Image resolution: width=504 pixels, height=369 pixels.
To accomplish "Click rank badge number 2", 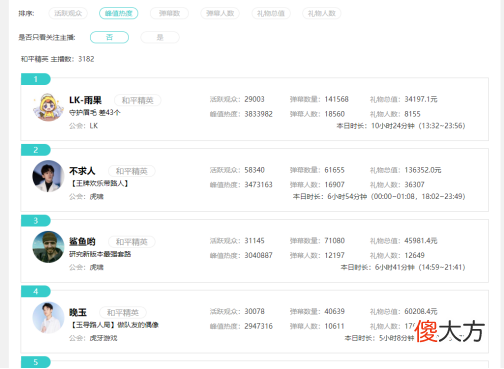I will pyautogui.click(x=36, y=150).
